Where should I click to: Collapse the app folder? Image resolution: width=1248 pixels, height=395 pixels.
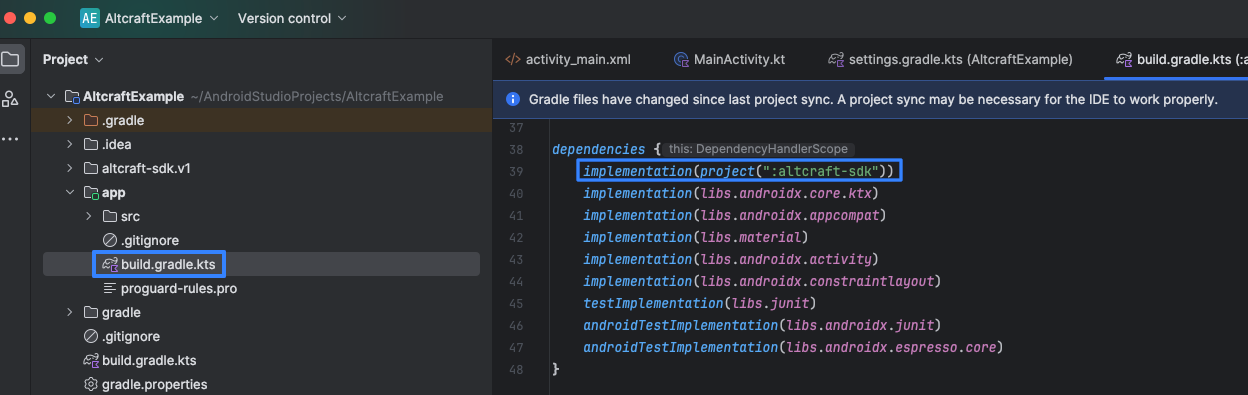pos(69,192)
